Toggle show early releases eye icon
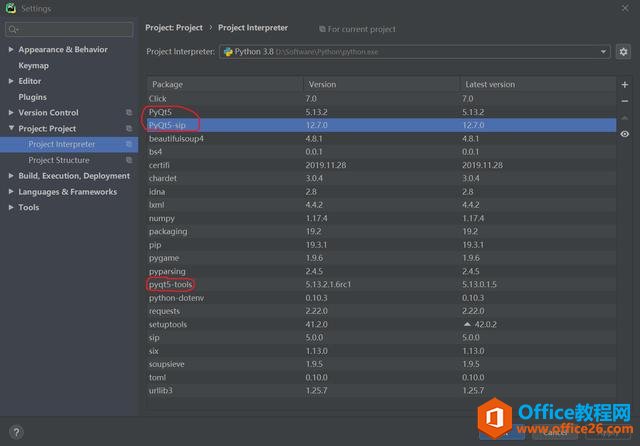The image size is (640, 446). point(624,134)
